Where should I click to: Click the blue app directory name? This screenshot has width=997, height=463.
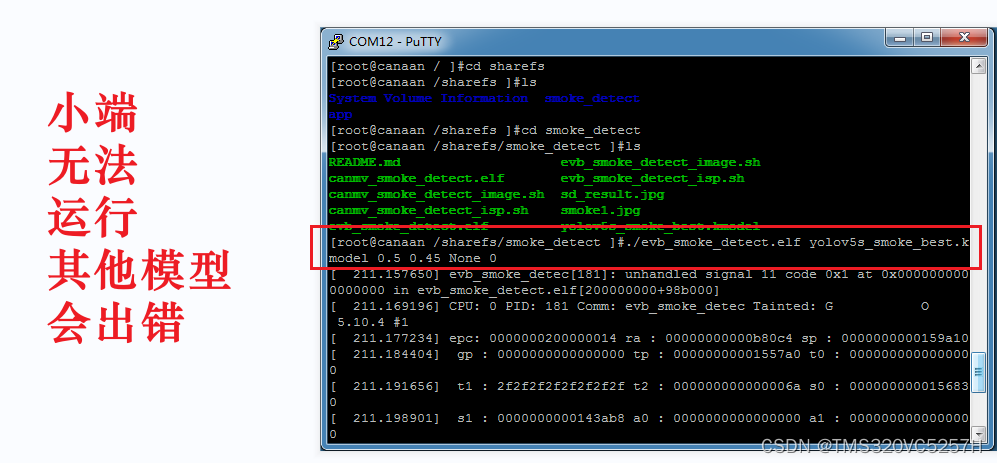(341, 114)
